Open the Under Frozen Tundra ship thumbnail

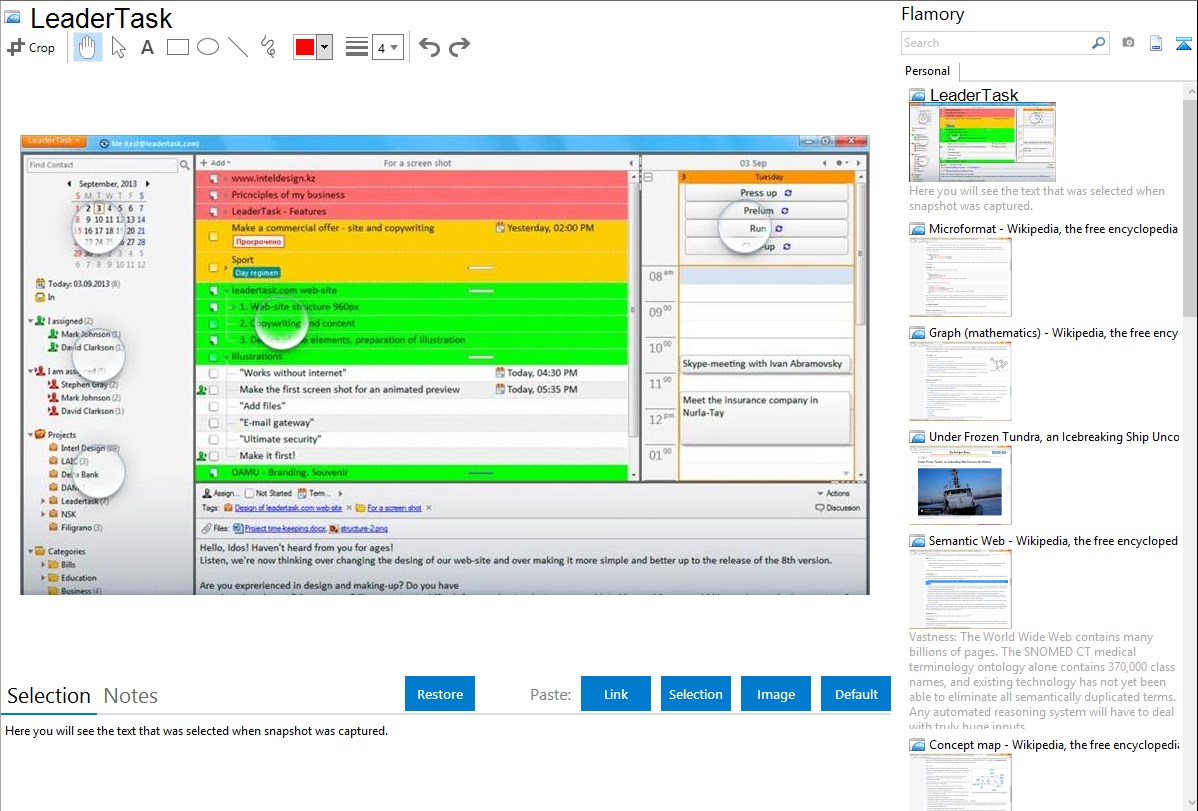pos(960,485)
